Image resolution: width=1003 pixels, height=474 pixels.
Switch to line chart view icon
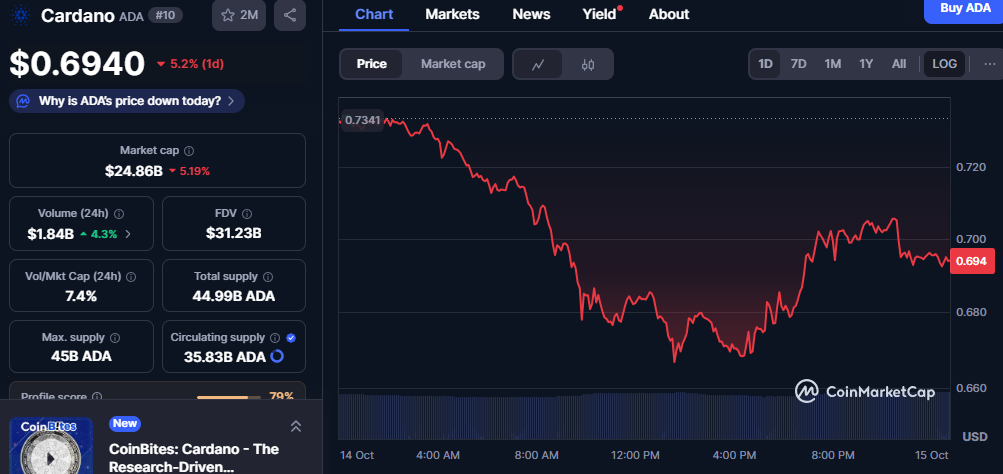coord(538,64)
